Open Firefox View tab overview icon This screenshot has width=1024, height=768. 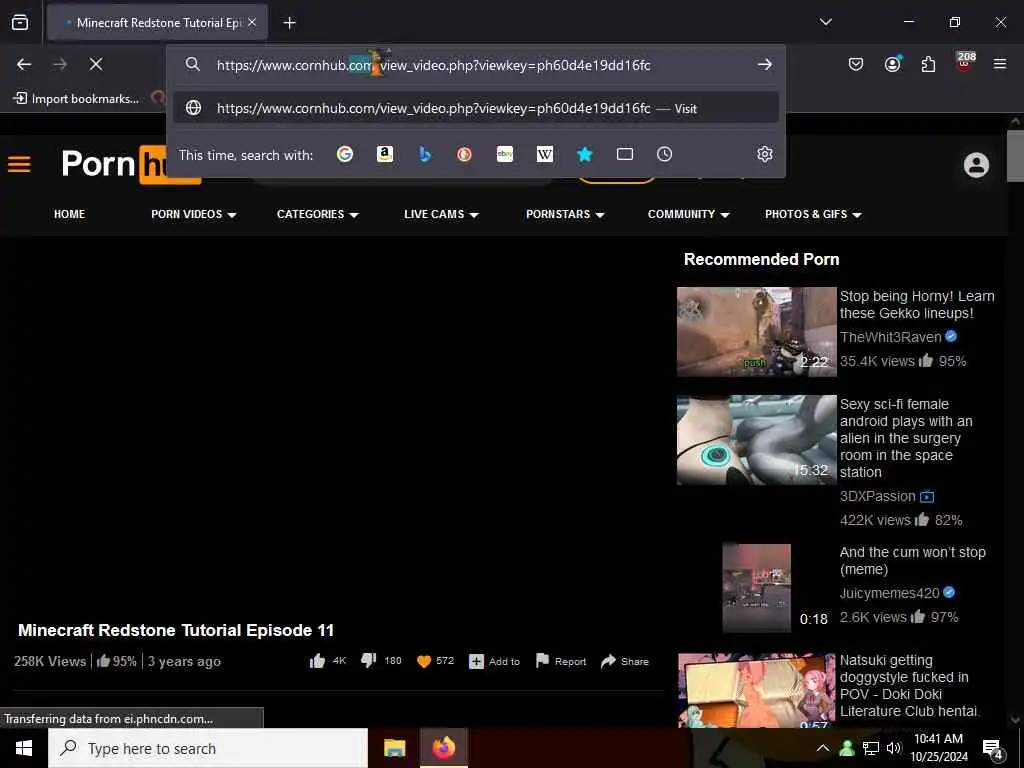[20, 22]
